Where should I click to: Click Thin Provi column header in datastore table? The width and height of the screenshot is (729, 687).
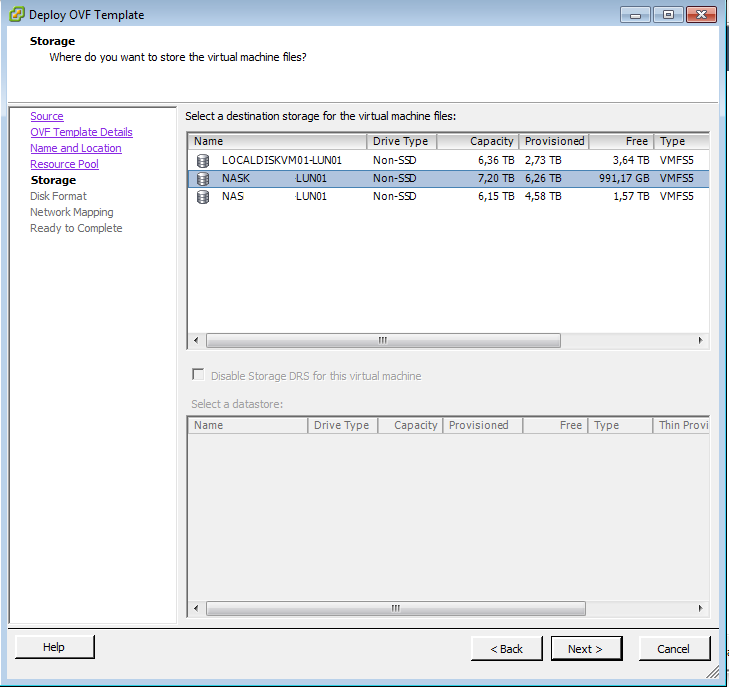click(x=681, y=425)
